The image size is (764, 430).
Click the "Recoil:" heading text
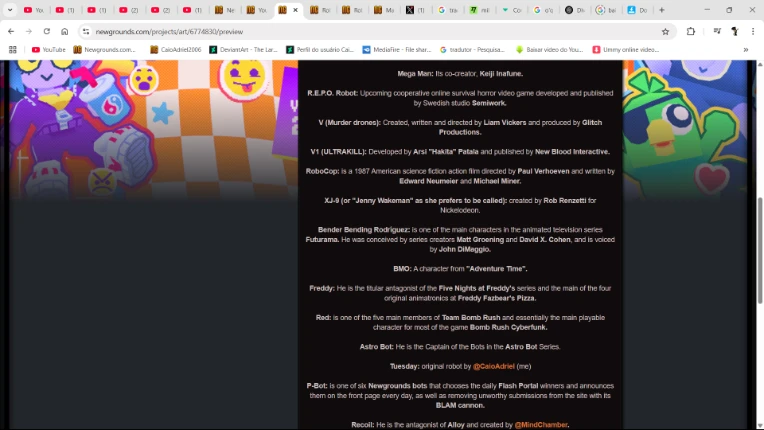pos(363,425)
